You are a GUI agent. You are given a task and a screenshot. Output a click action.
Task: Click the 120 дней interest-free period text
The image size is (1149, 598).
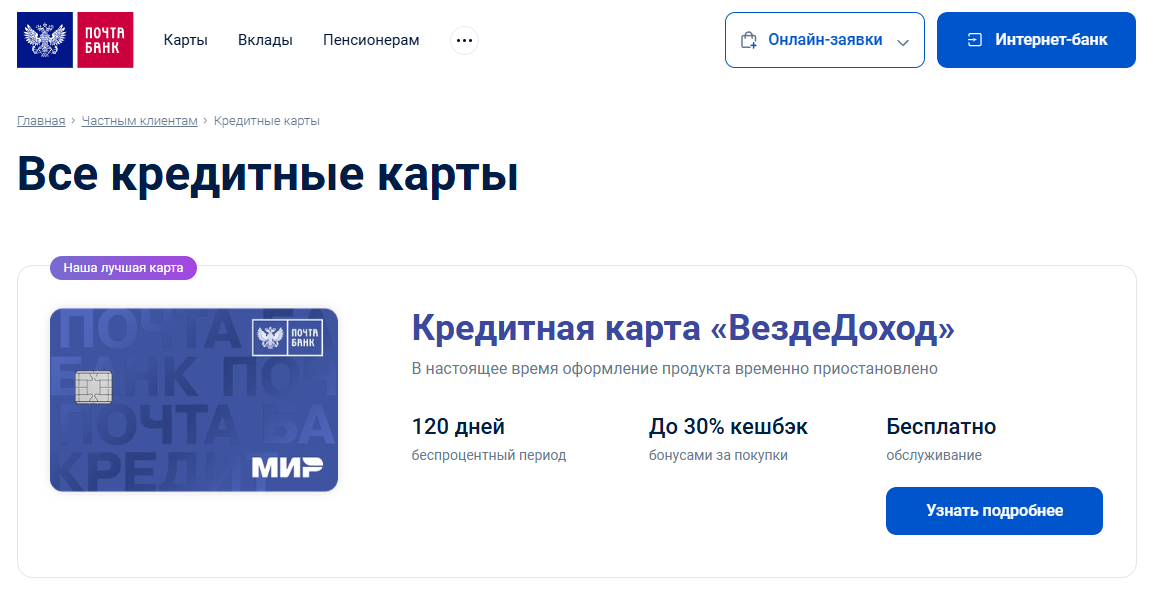coord(458,427)
